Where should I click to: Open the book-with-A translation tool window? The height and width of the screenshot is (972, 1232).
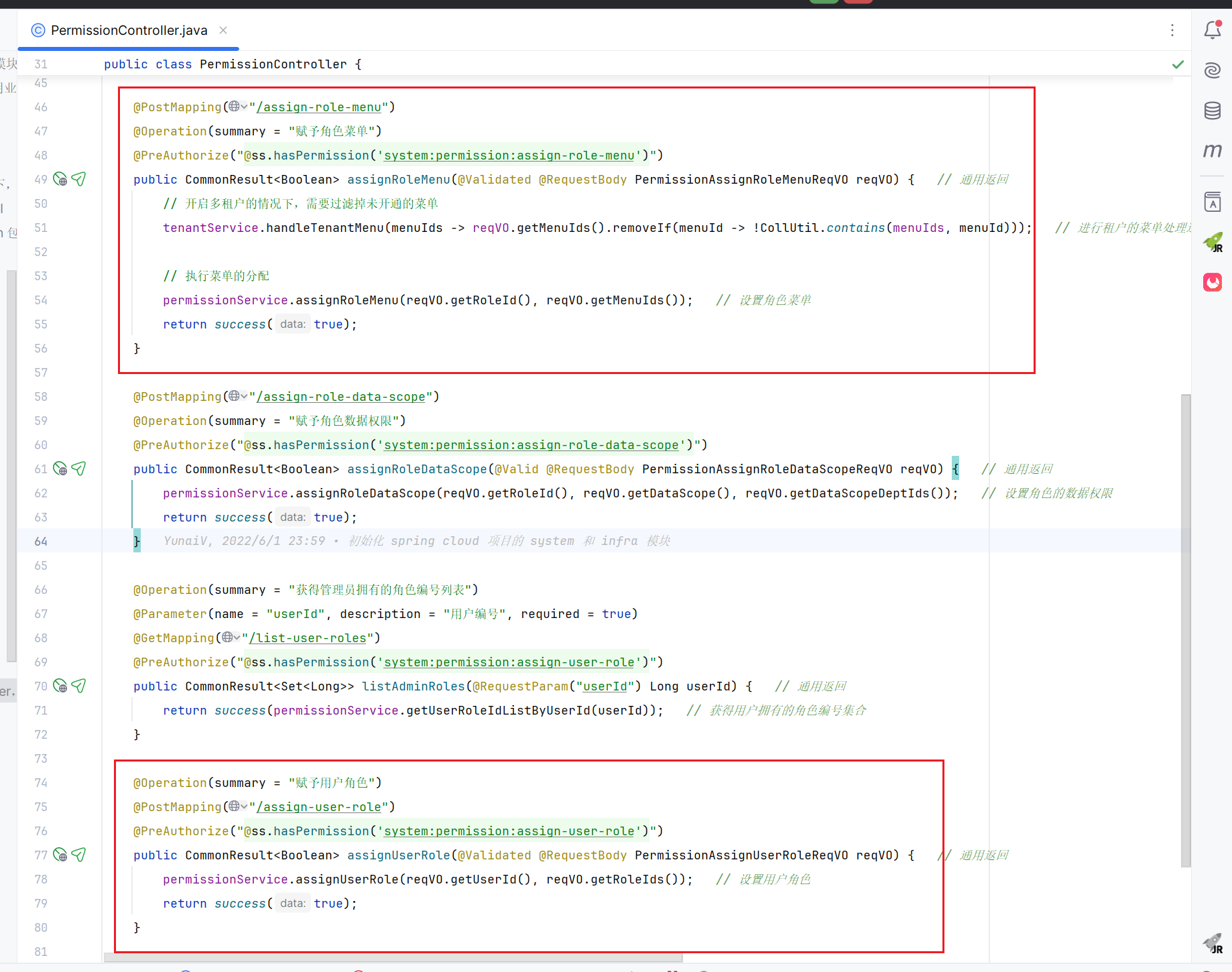coord(1213,202)
